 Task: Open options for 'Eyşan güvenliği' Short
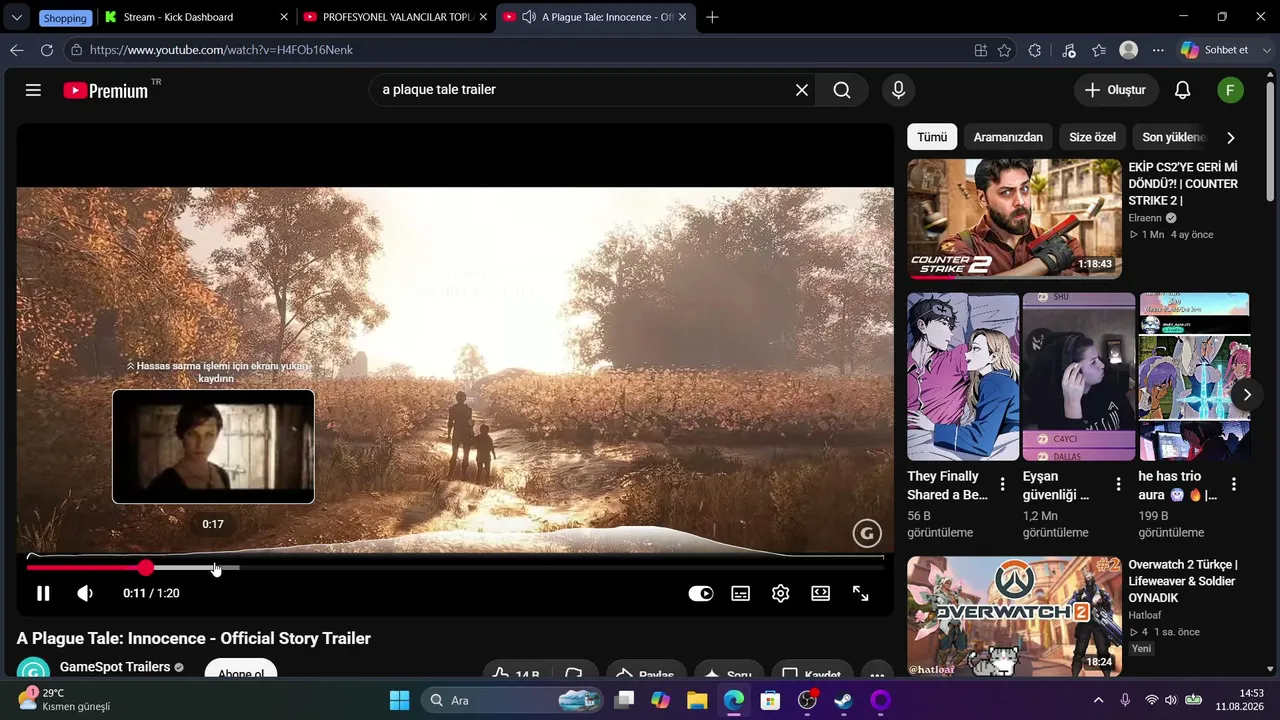[x=1119, y=485]
